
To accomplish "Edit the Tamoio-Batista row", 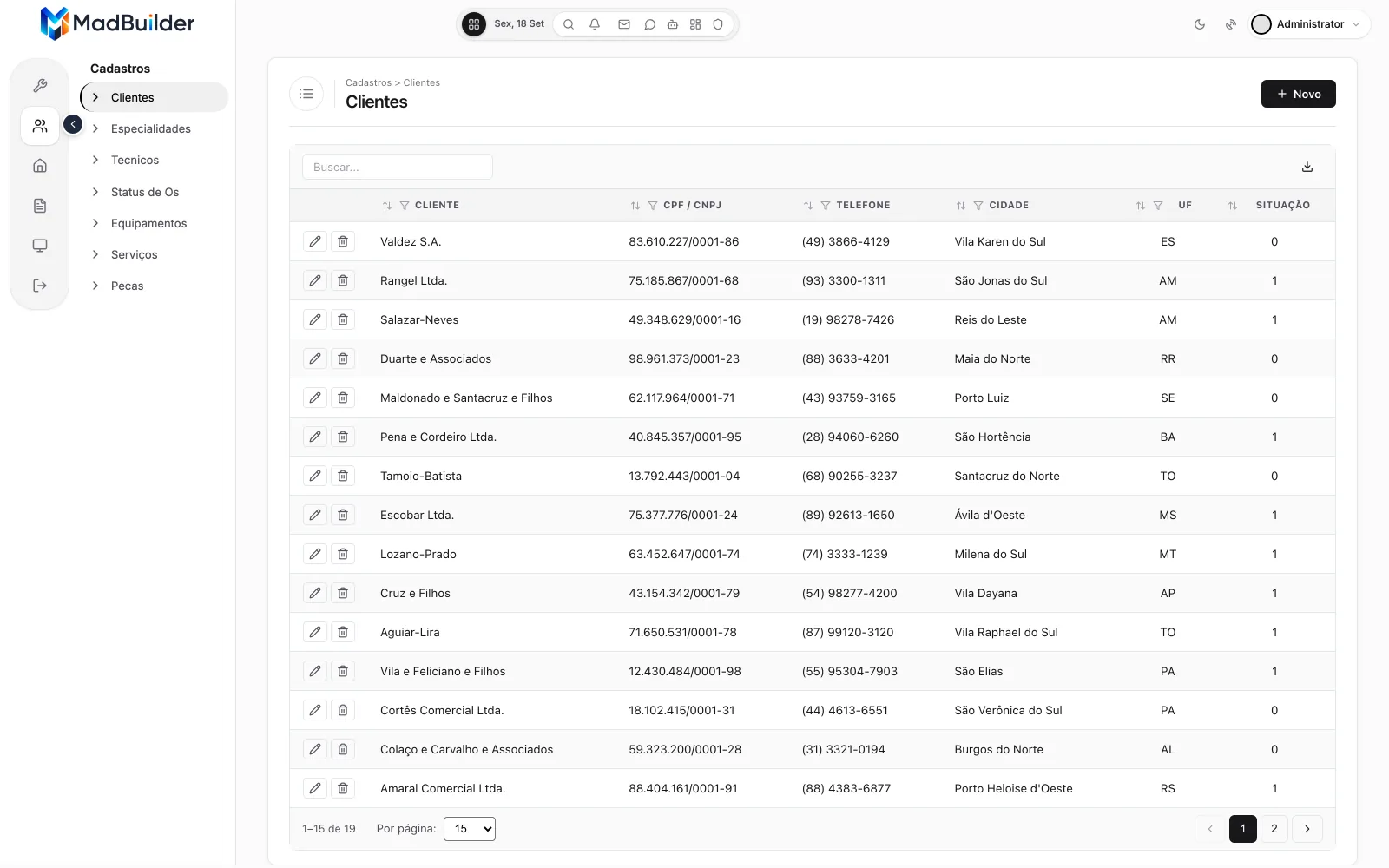I will coord(315,476).
